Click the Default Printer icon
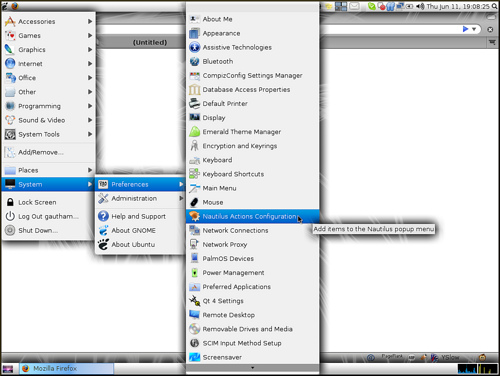This screenshot has width=500, height=376. (x=194, y=104)
